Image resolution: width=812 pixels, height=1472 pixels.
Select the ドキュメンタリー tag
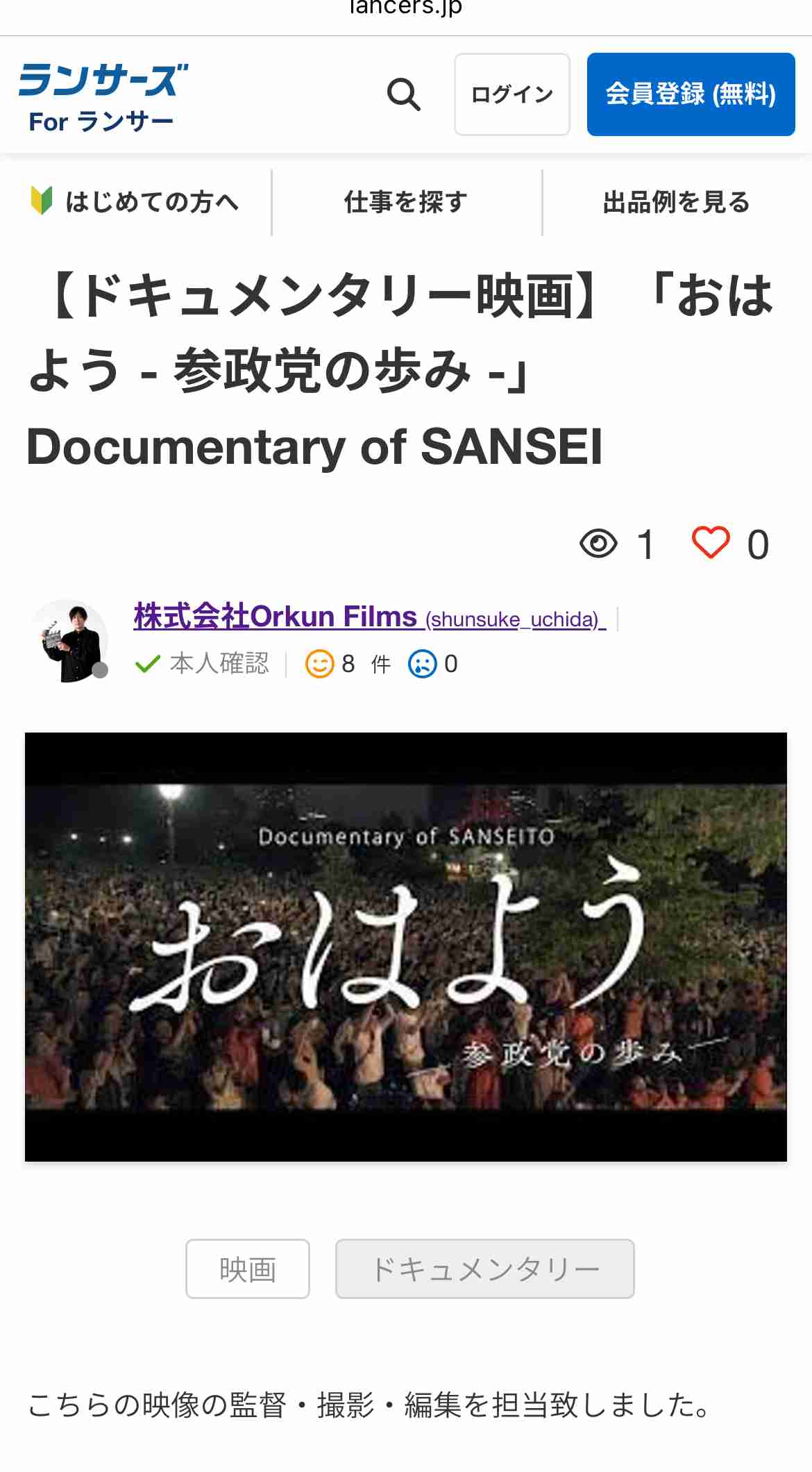click(485, 1269)
